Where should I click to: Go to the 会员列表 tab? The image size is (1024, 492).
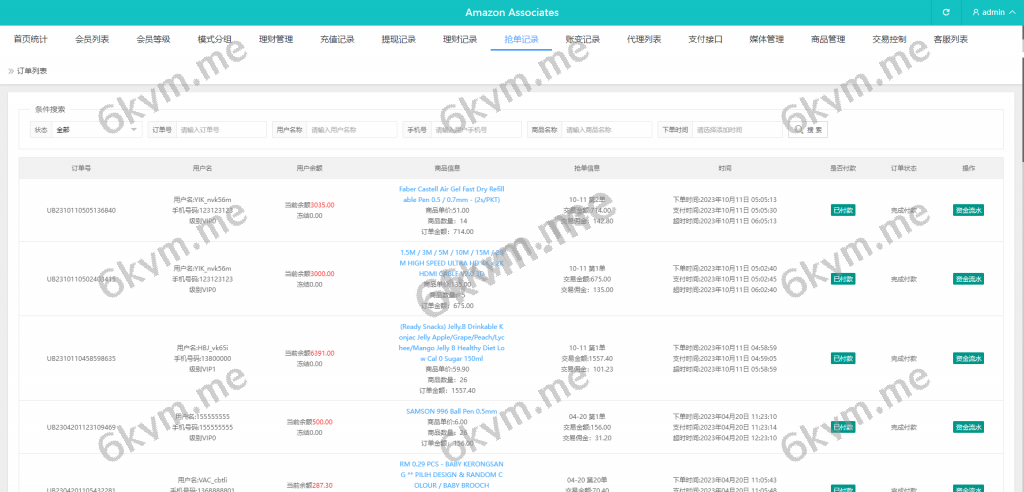[92, 39]
